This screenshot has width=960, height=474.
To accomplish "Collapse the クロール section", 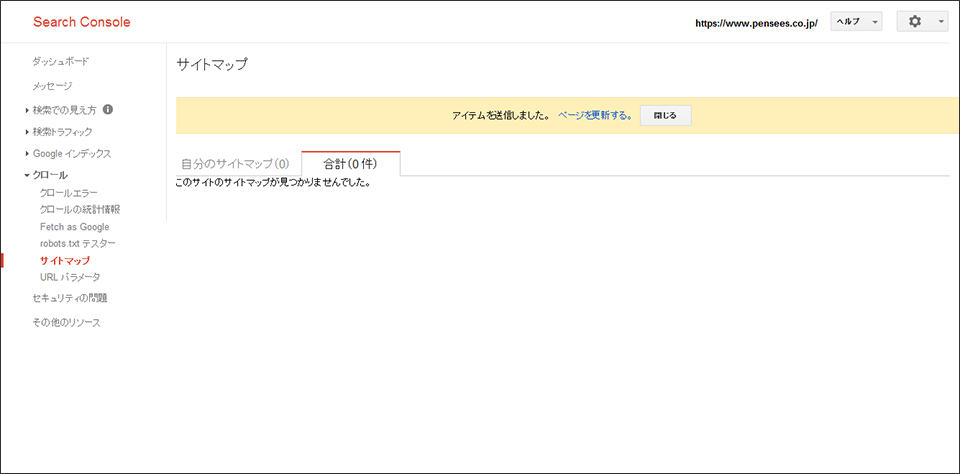I will [50, 175].
